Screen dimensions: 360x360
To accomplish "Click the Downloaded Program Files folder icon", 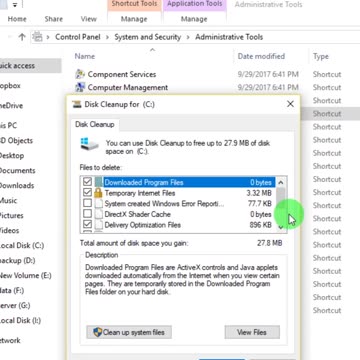I will 99,182.
